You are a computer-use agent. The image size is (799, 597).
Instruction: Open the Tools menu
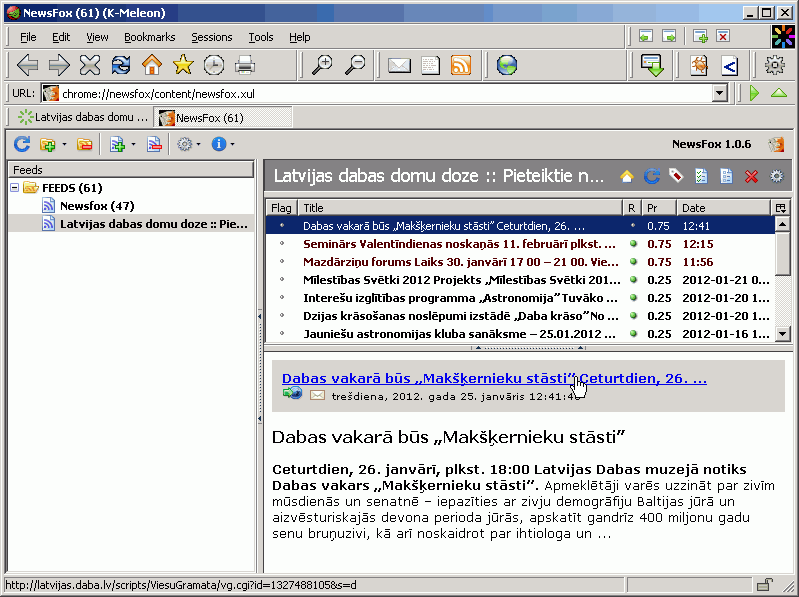tap(260, 37)
